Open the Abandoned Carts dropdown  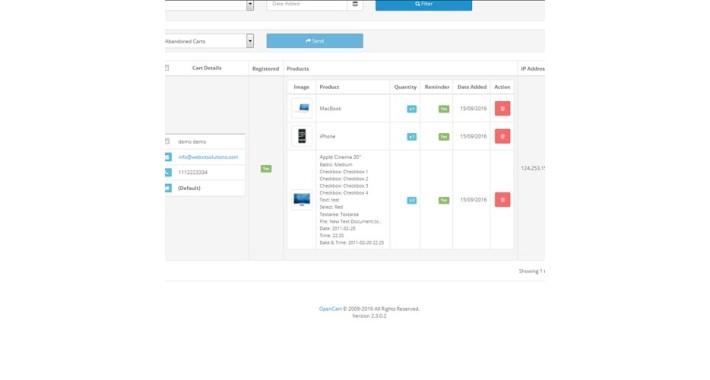[209, 41]
